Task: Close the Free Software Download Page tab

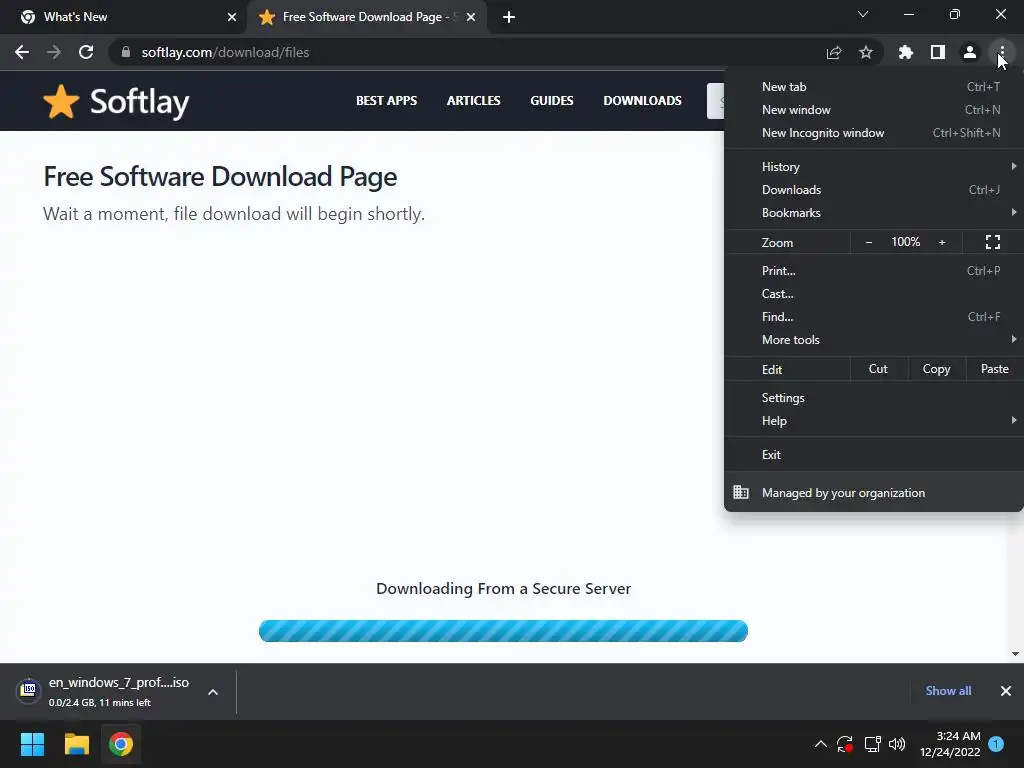Action: [x=471, y=17]
